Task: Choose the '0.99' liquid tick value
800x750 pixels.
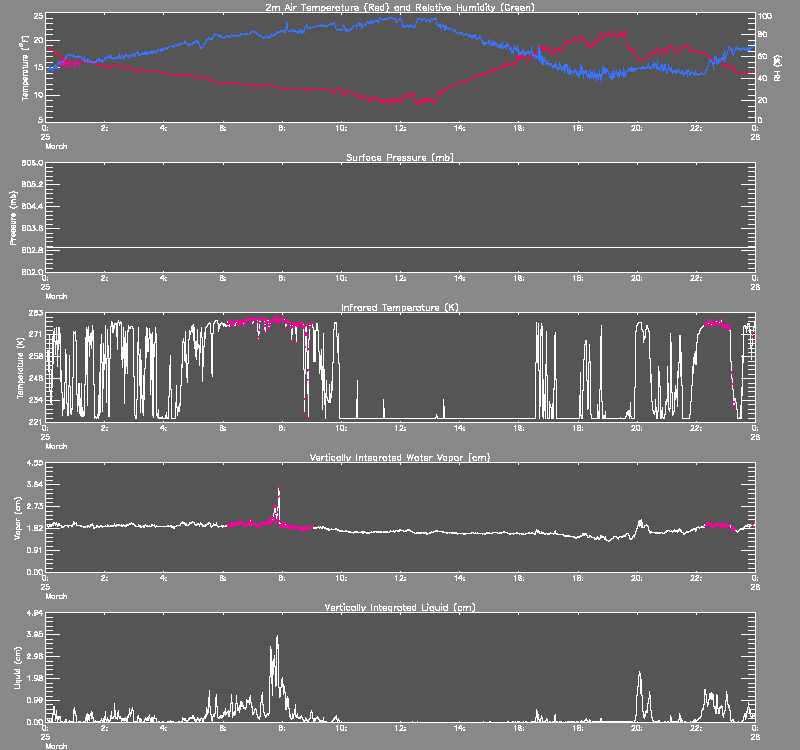Action: click(x=35, y=700)
